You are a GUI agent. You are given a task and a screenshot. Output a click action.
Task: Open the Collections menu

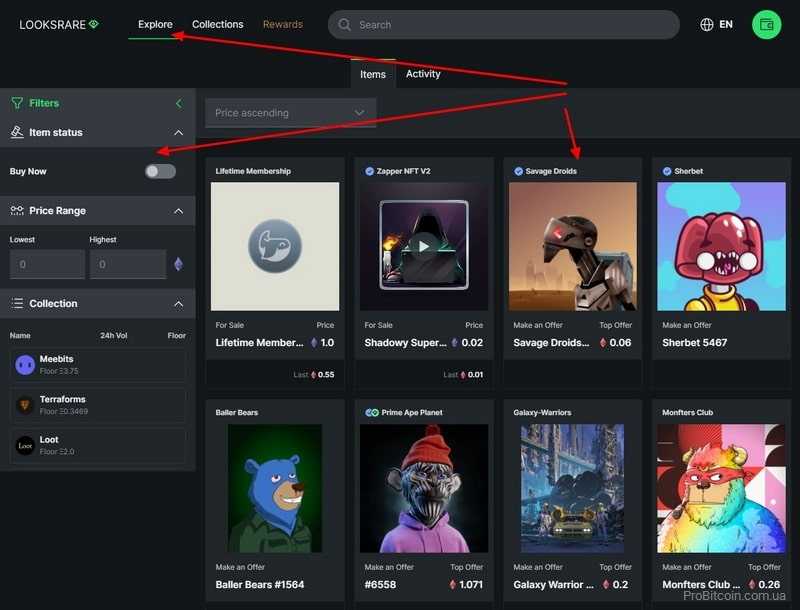pyautogui.click(x=217, y=24)
